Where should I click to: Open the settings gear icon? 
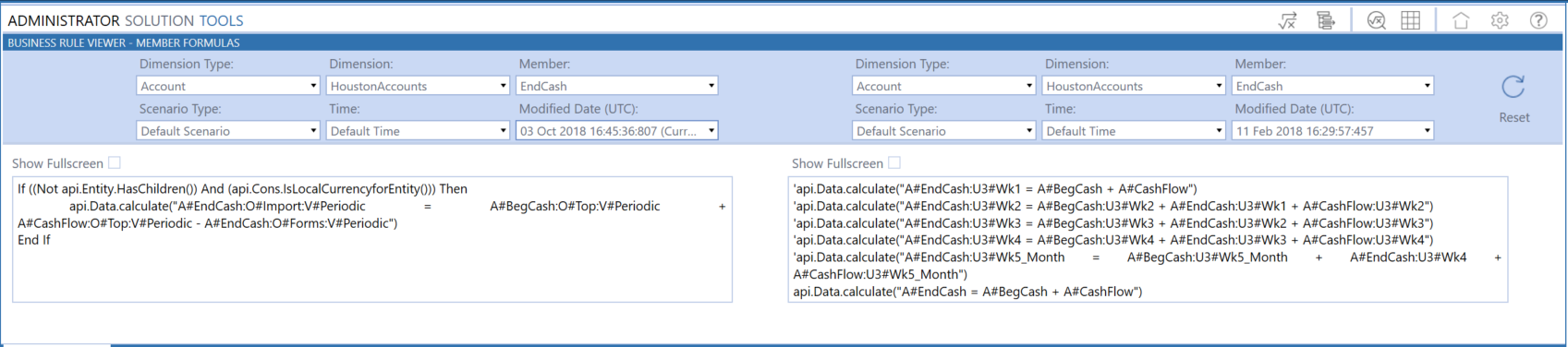[1500, 20]
